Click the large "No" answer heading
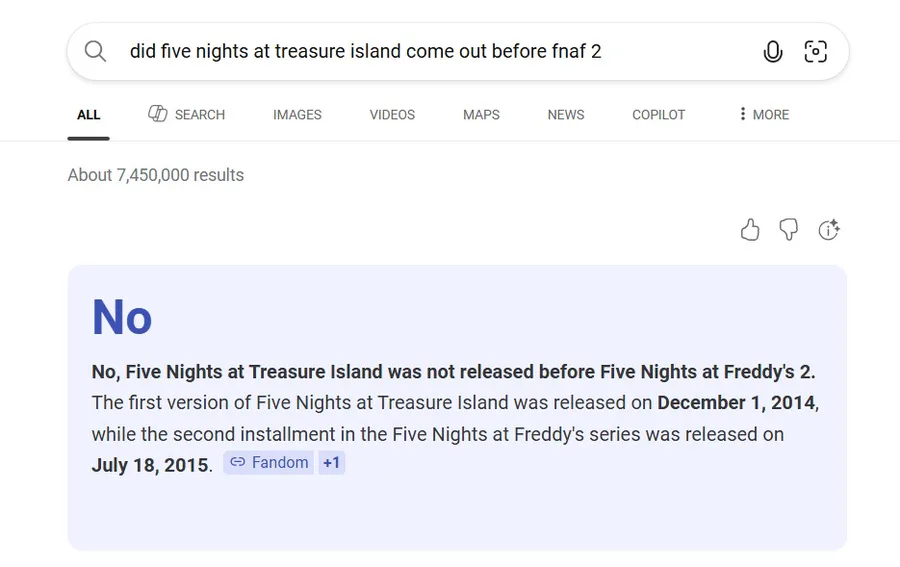Image resolution: width=900 pixels, height=567 pixels. pyautogui.click(x=122, y=318)
